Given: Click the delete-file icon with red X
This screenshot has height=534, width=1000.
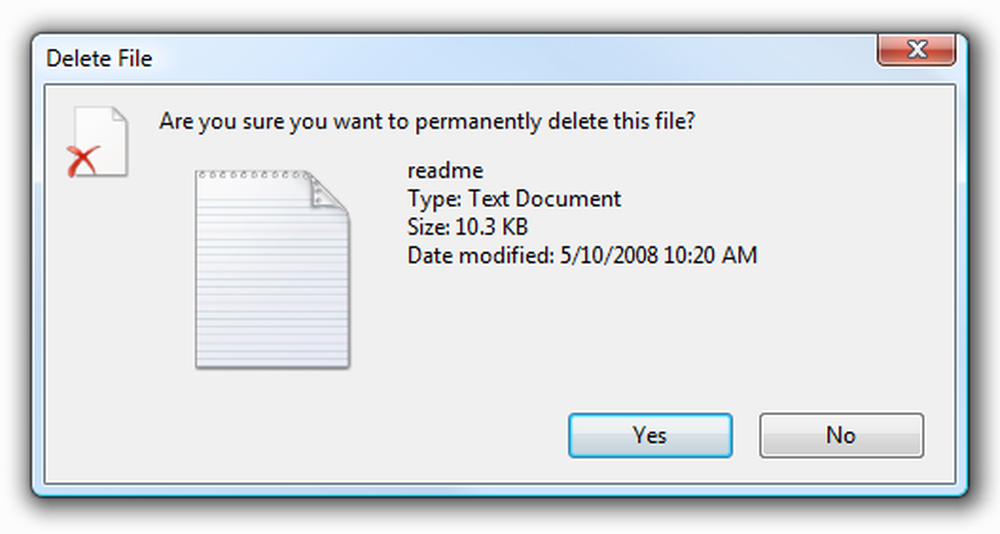Looking at the screenshot, I should [x=98, y=142].
